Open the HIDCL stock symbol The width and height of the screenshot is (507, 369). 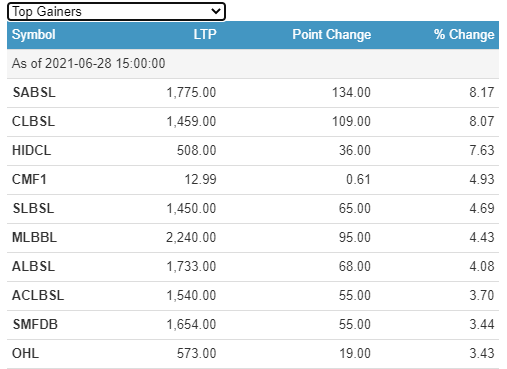(31, 150)
